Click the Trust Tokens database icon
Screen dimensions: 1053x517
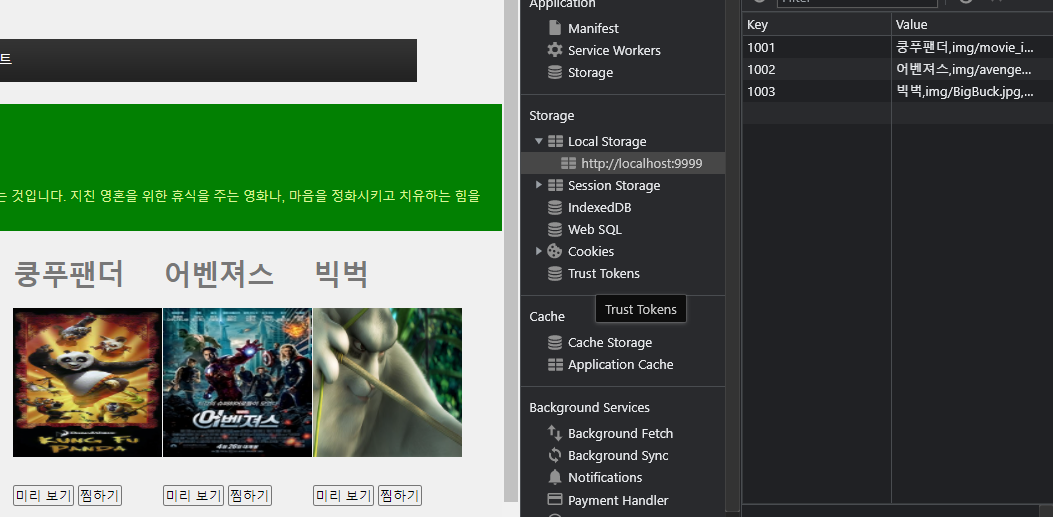(x=555, y=273)
